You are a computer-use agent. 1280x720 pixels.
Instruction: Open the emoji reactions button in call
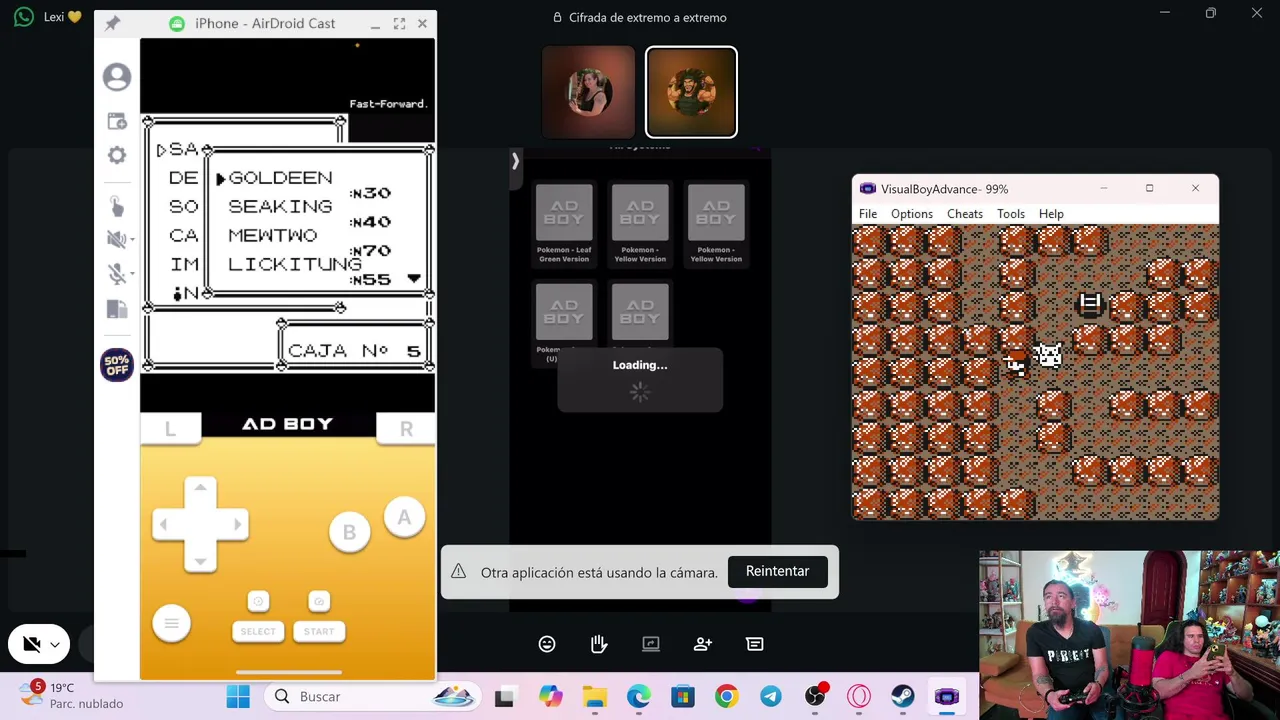pos(547,644)
